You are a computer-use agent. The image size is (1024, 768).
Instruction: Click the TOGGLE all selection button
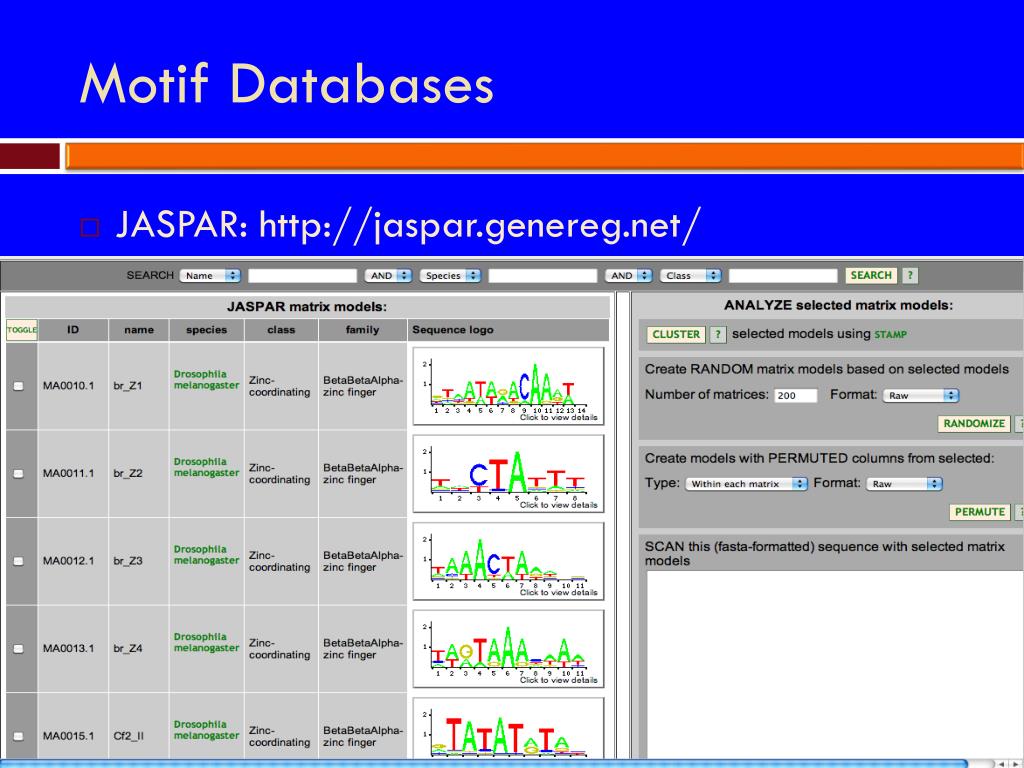tap(22, 330)
